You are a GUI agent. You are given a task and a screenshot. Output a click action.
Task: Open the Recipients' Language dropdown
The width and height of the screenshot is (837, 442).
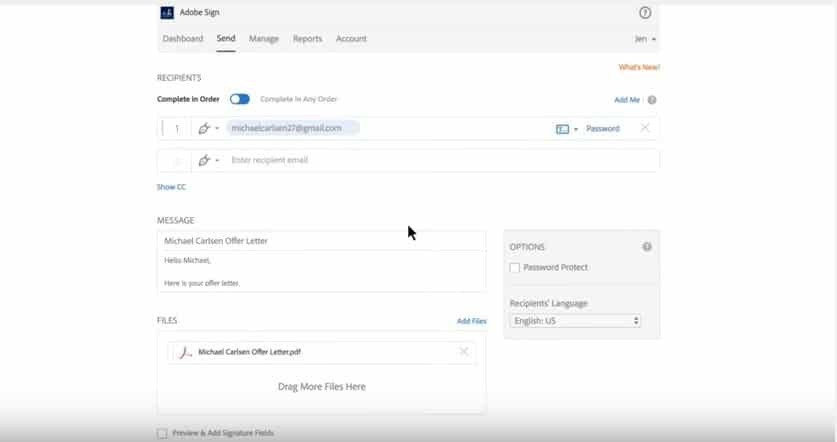pyautogui.click(x=575, y=321)
